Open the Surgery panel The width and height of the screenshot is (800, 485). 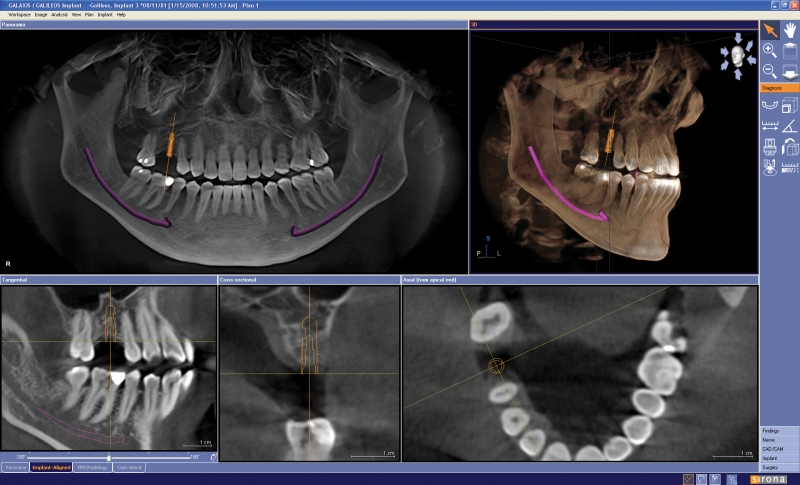(780, 468)
